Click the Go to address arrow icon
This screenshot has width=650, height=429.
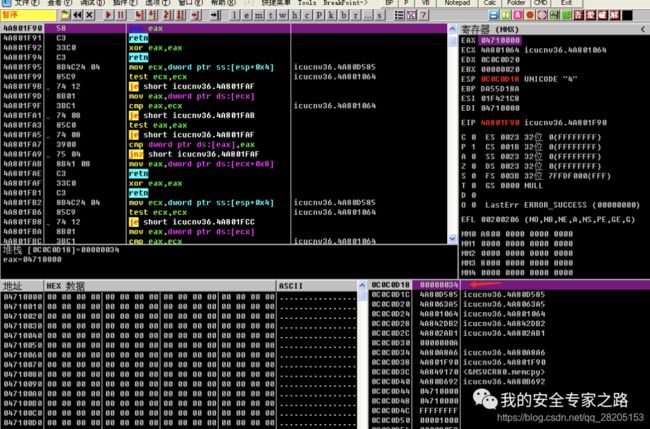coord(216,15)
